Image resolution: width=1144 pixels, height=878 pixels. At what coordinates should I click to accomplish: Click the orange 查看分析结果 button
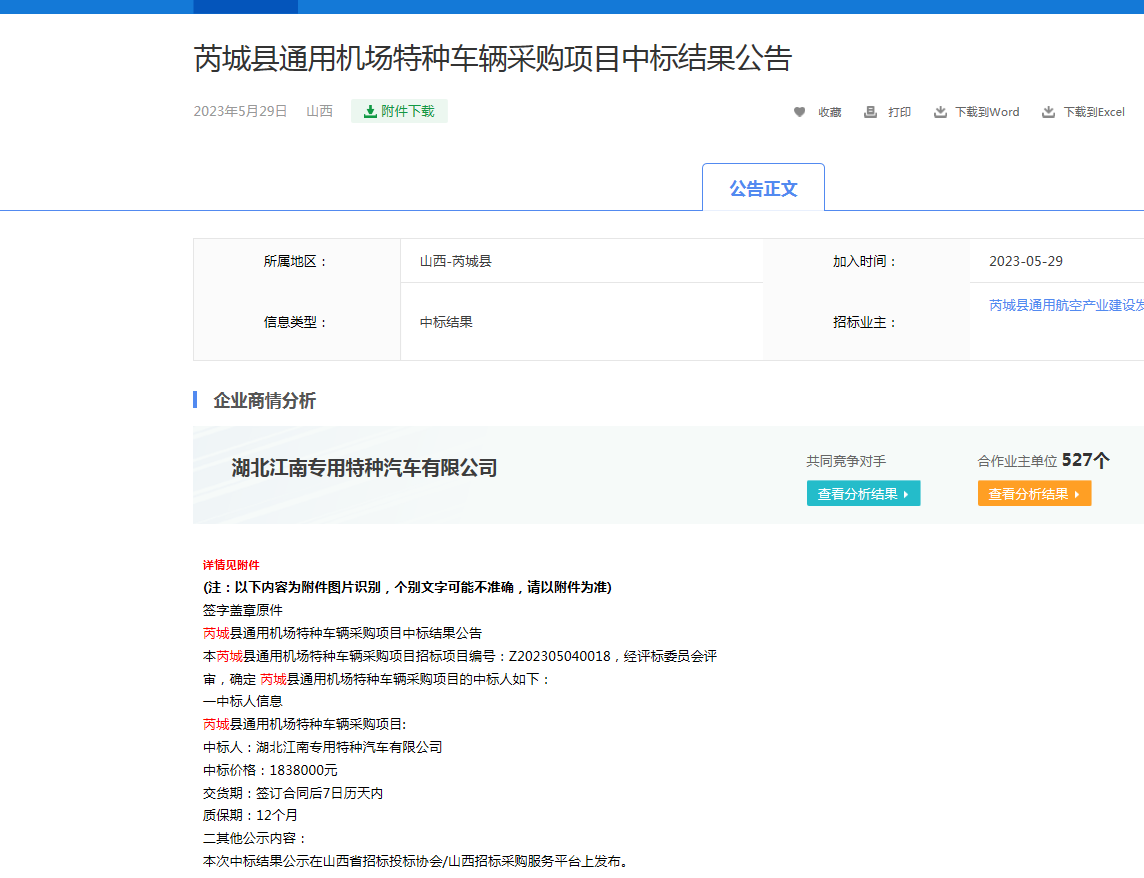(x=1034, y=493)
